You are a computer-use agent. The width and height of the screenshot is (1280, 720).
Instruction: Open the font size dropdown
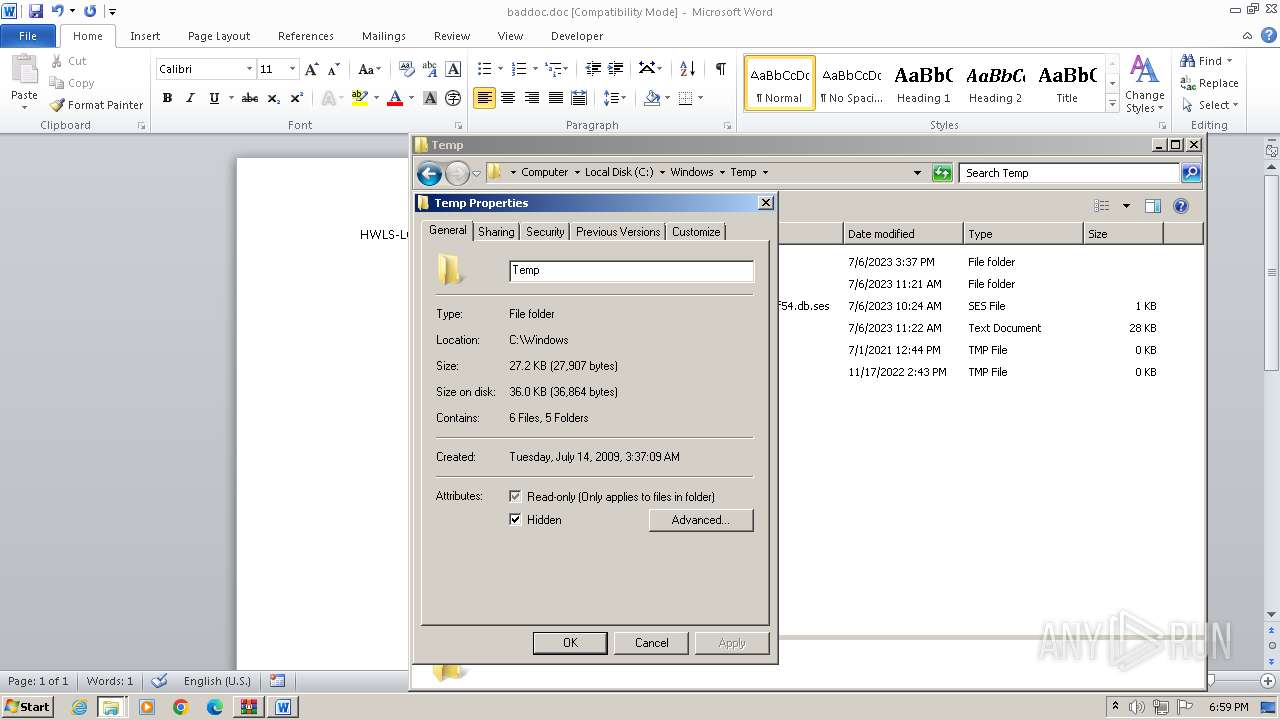tap(292, 69)
